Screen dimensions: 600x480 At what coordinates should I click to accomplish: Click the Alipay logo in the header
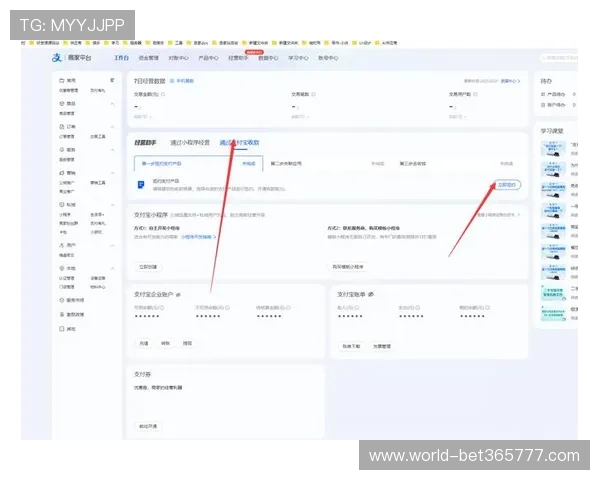(x=57, y=58)
